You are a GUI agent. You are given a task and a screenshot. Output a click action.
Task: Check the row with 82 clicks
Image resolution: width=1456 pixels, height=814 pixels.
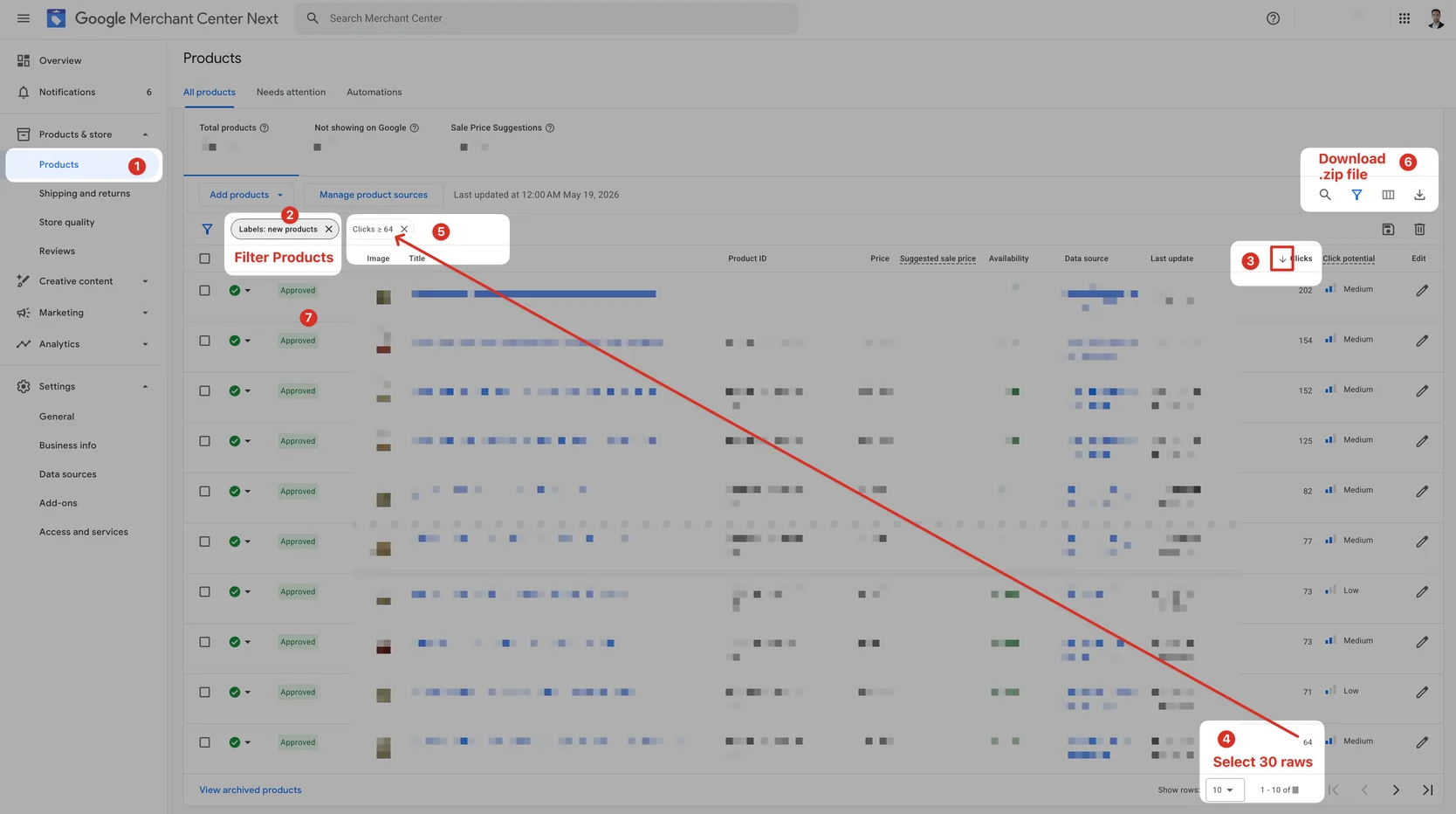coord(204,491)
